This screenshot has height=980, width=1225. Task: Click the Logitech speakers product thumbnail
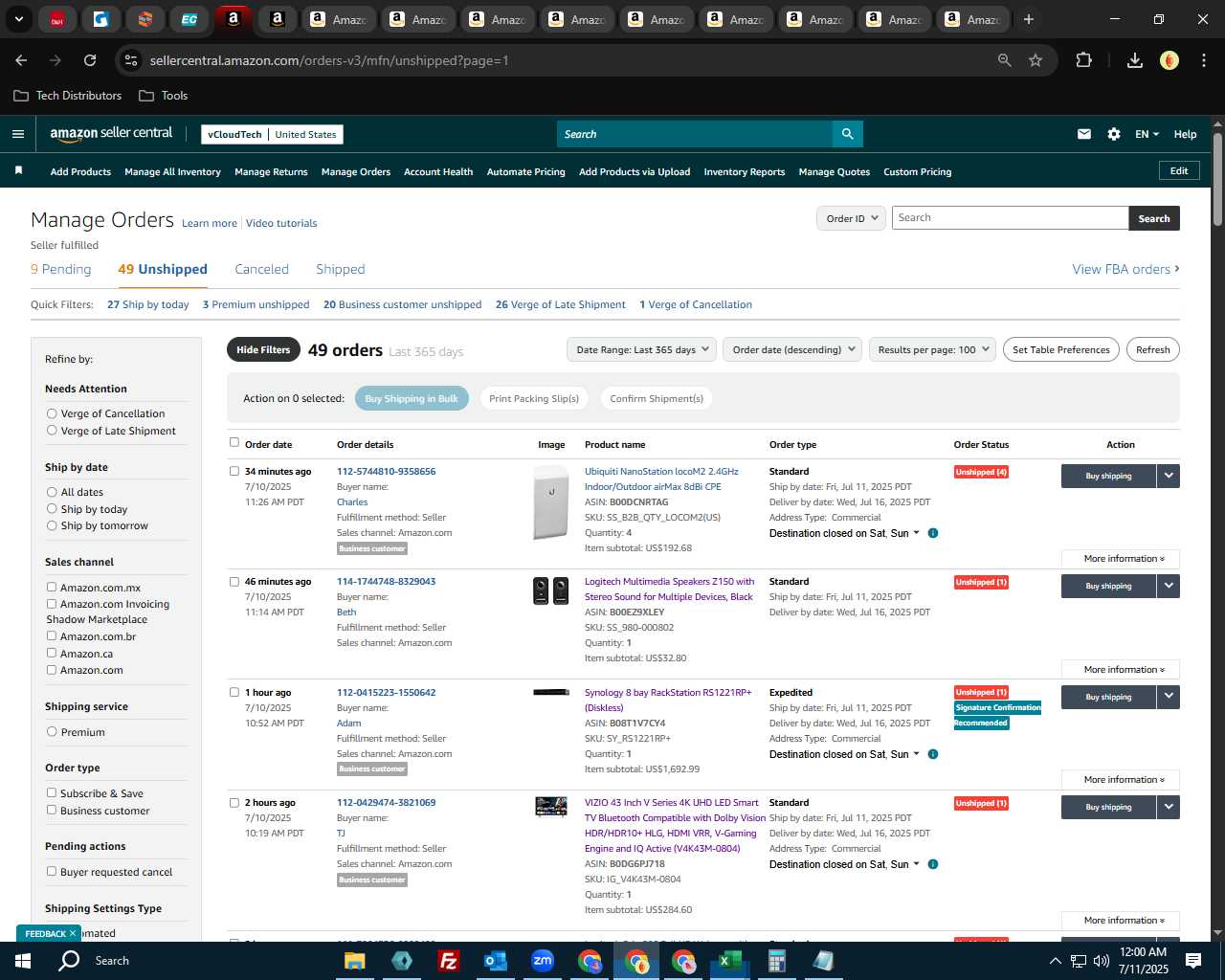click(x=551, y=590)
